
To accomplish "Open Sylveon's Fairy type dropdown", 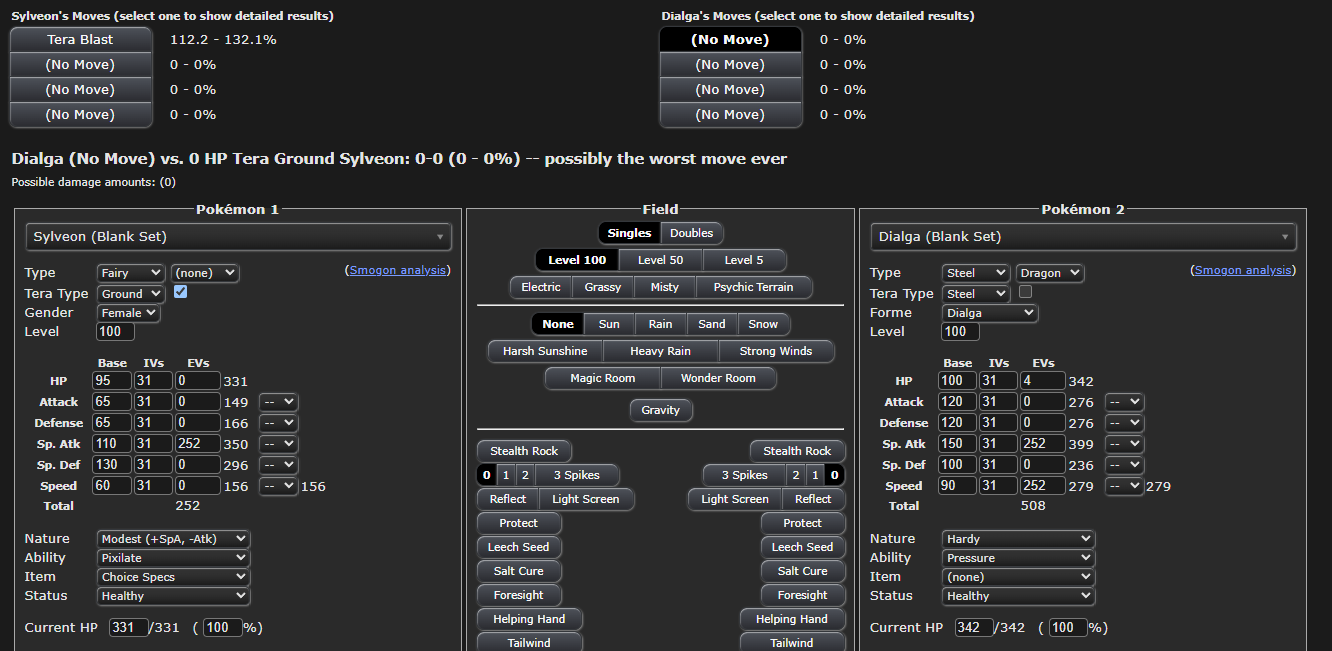I will click(x=131, y=272).
